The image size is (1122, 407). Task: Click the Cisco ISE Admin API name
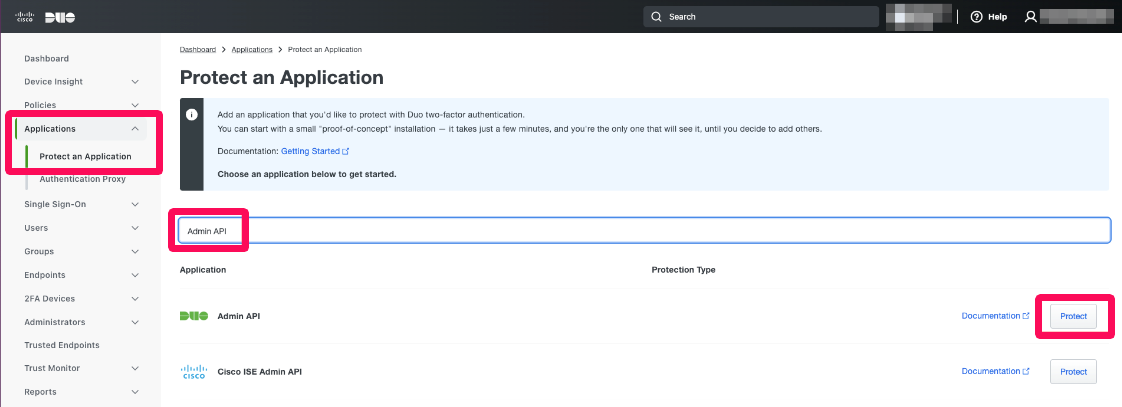coord(259,372)
